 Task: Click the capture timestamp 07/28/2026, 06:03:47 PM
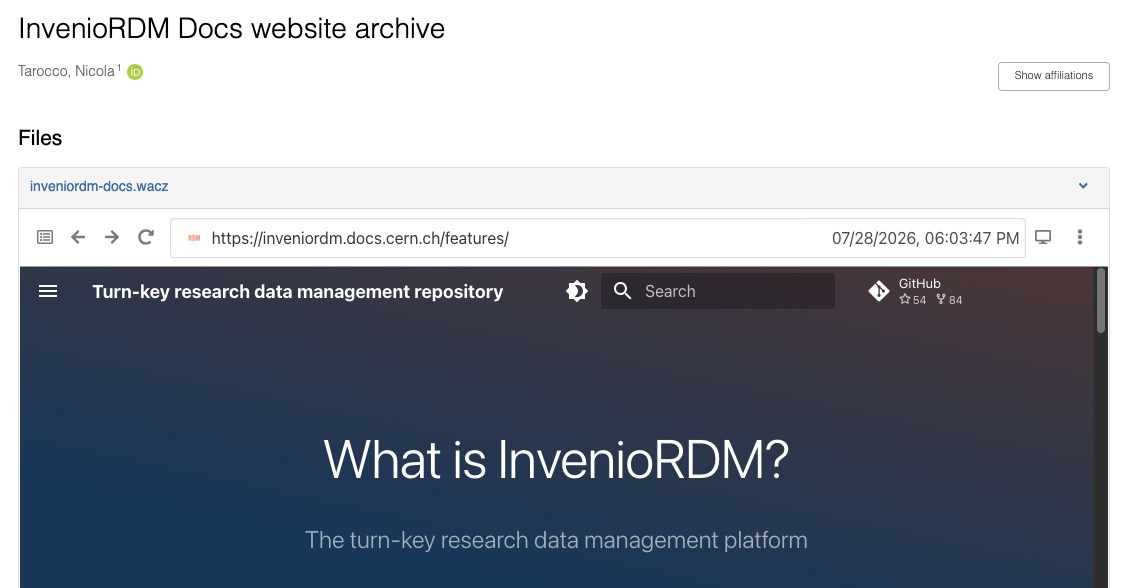point(925,238)
